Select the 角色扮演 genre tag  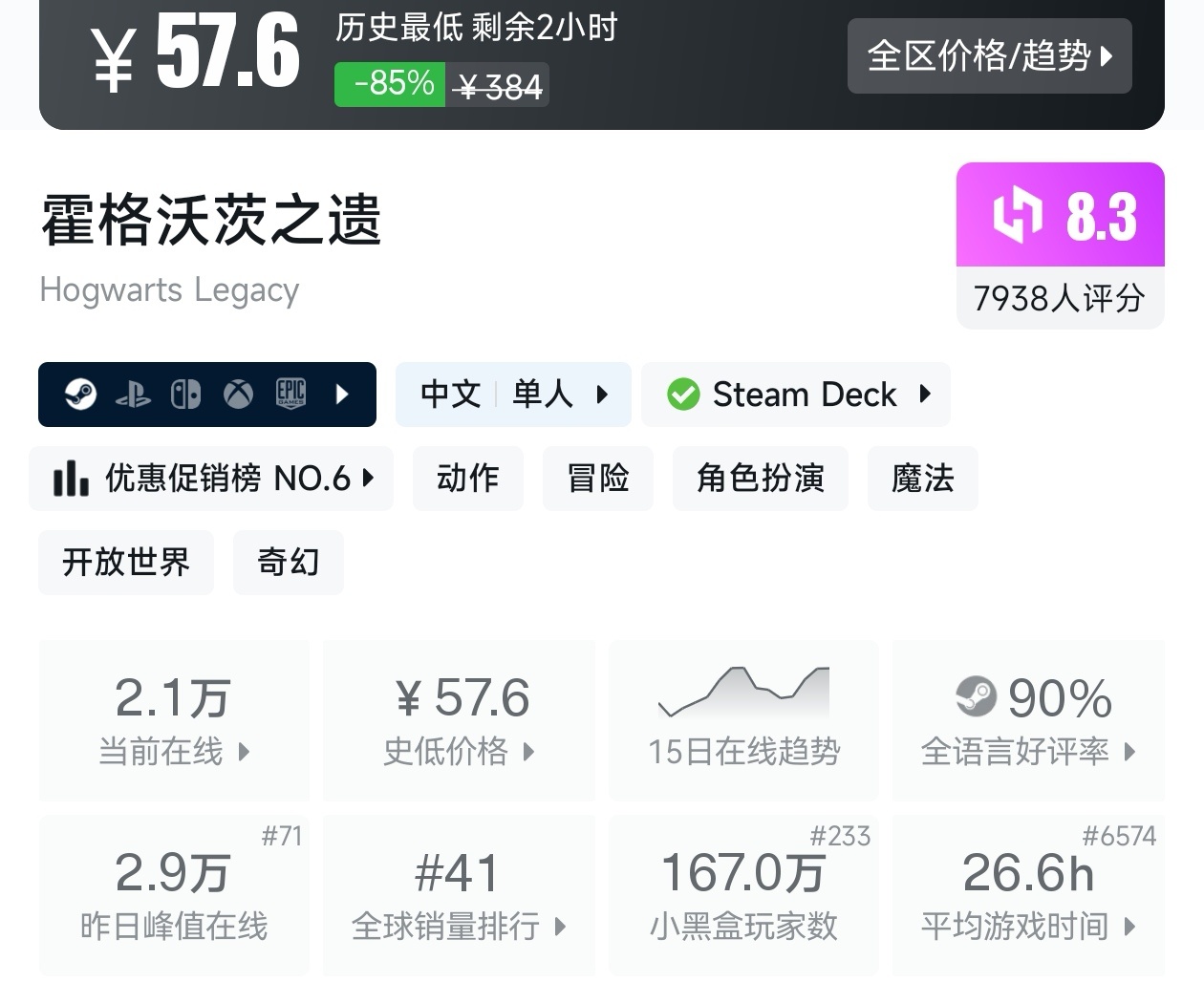coord(760,479)
